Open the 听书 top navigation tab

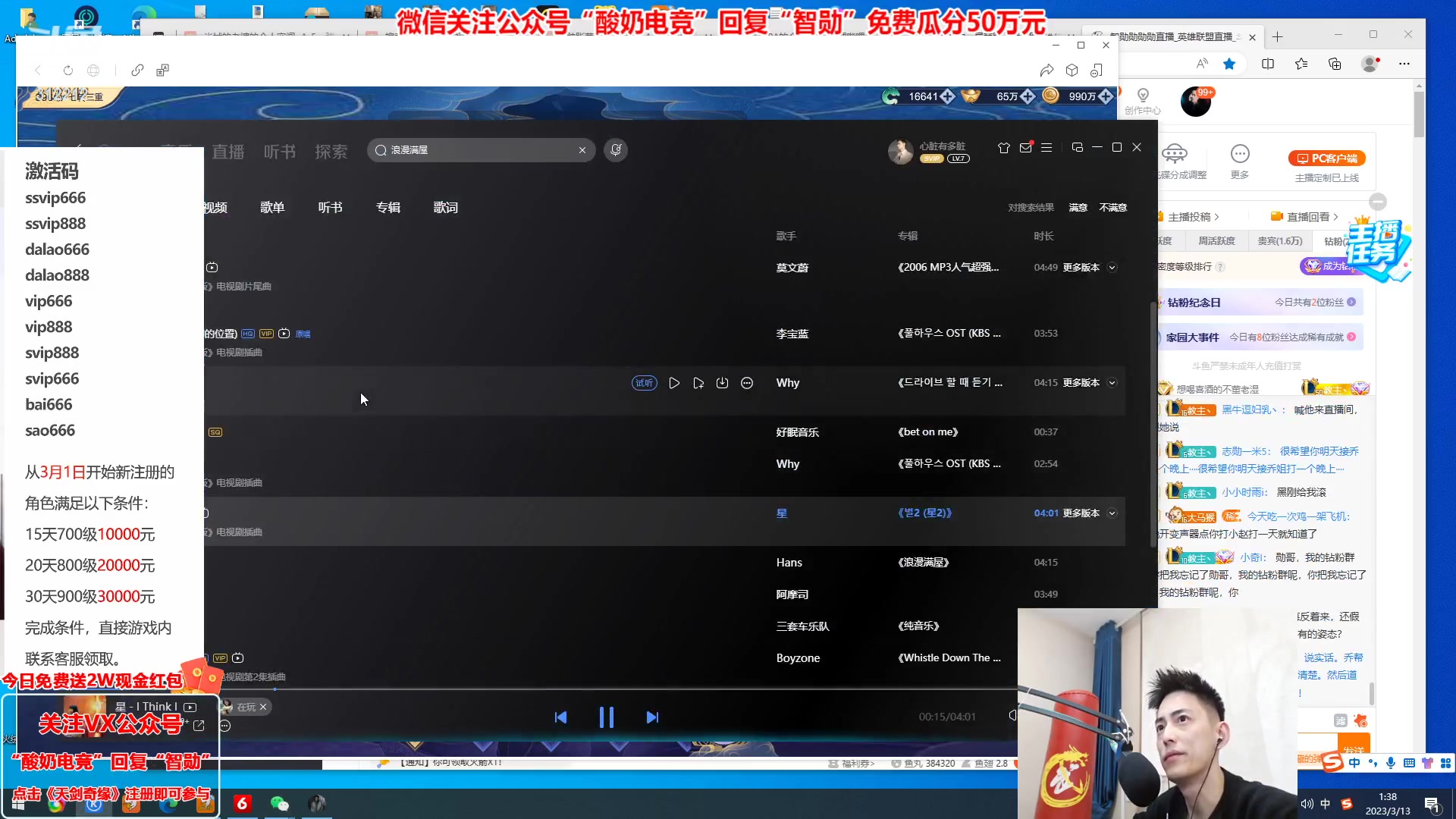click(280, 152)
